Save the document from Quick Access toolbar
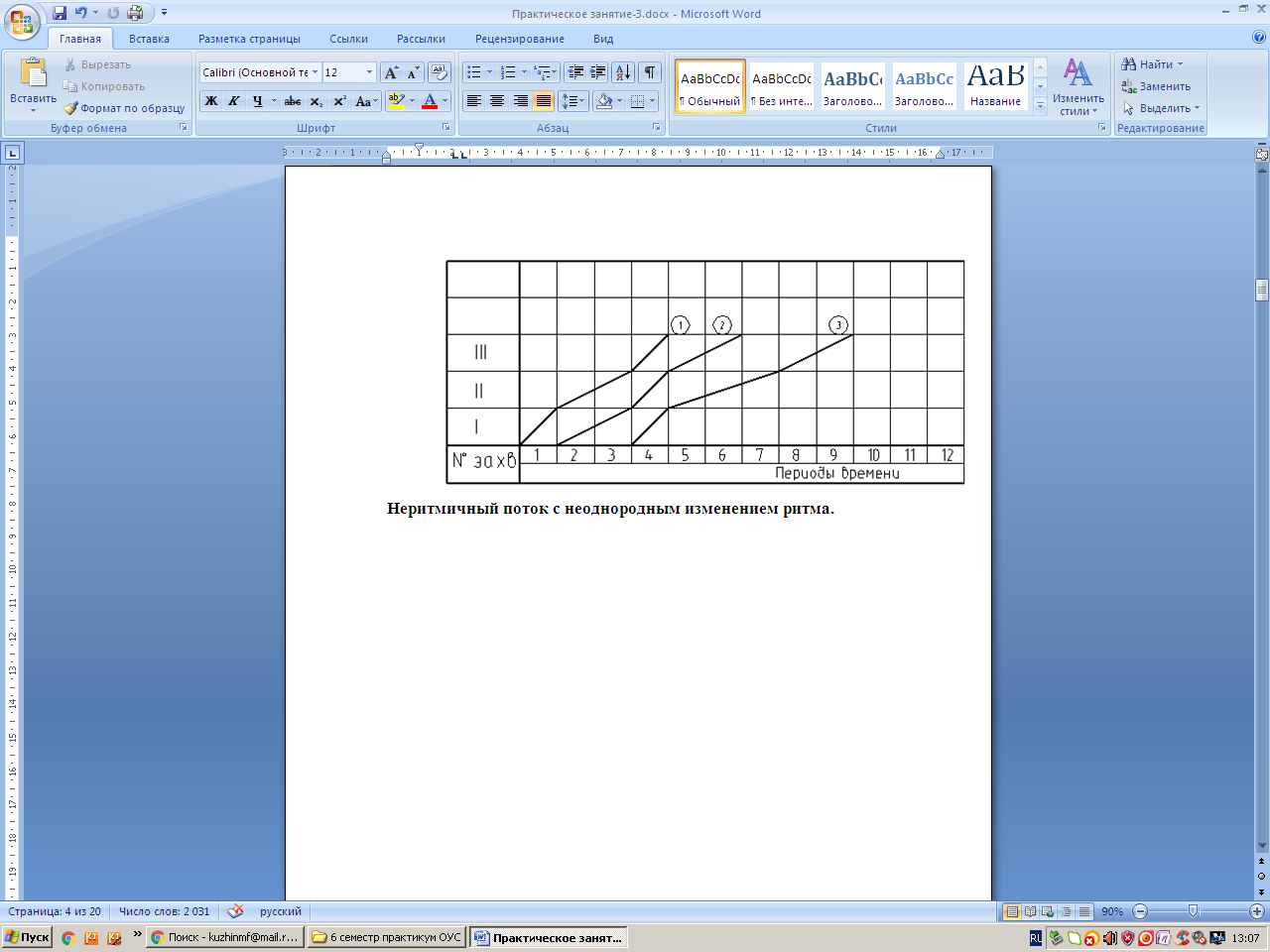The width and height of the screenshot is (1270, 952). [60, 13]
